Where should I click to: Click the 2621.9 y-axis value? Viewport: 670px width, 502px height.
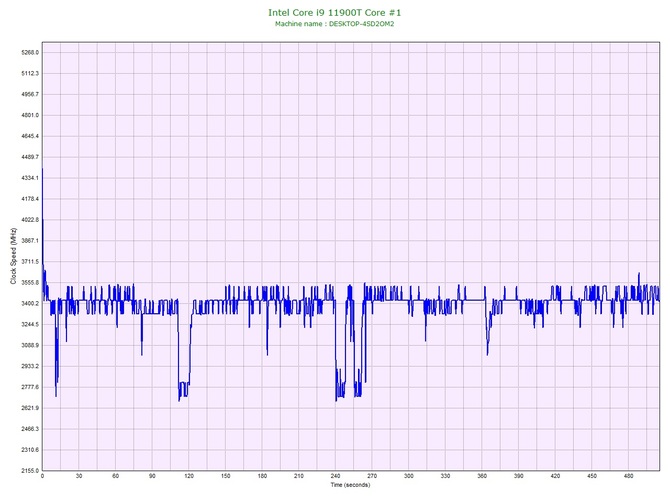coord(30,408)
